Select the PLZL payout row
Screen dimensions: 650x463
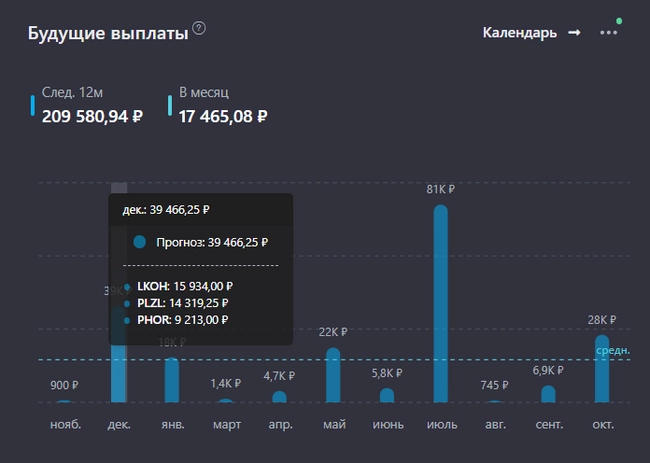click(180, 303)
